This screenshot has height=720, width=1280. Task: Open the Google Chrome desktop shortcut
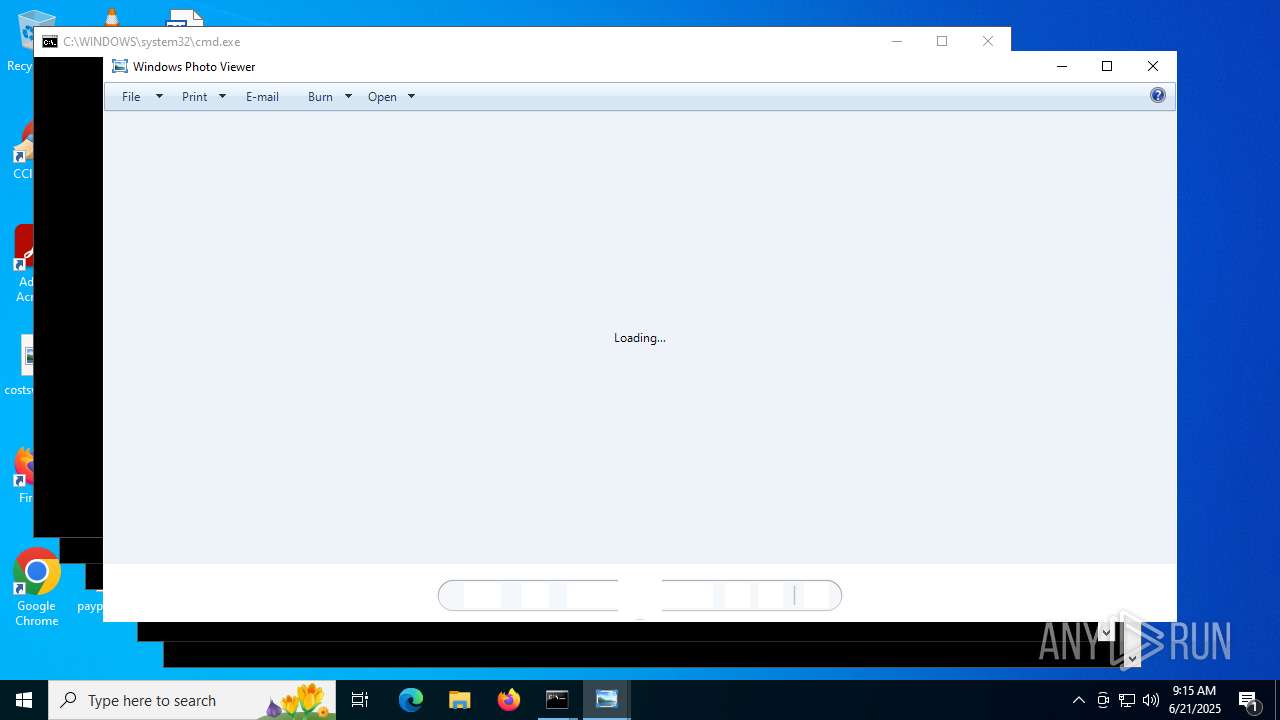tap(36, 588)
